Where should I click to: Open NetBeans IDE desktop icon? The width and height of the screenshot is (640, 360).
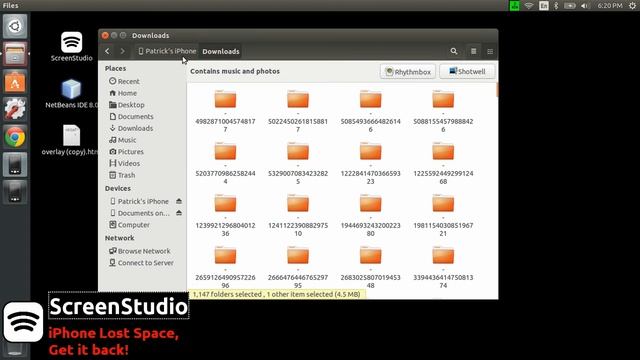[71, 94]
